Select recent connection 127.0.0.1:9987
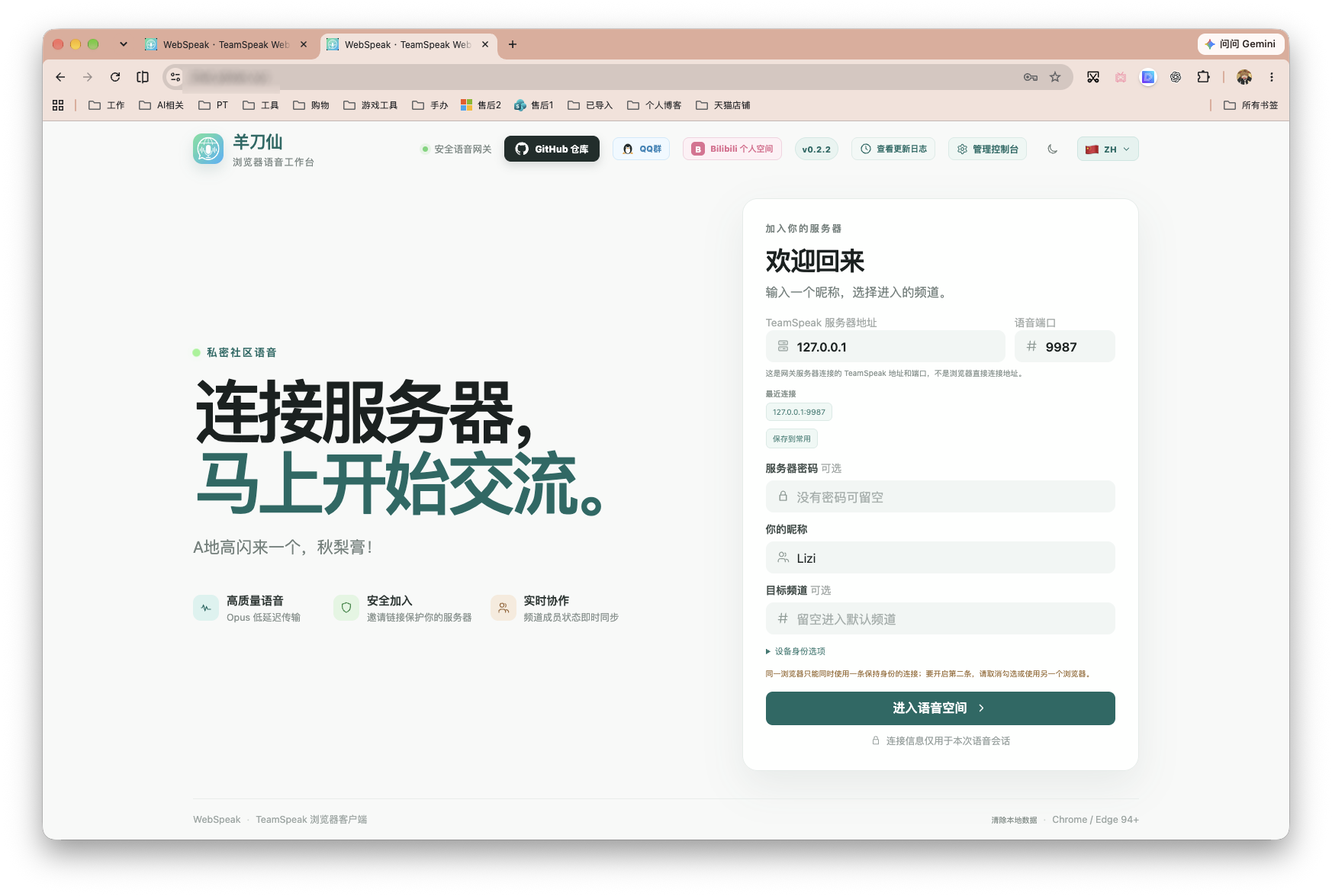 (x=799, y=412)
